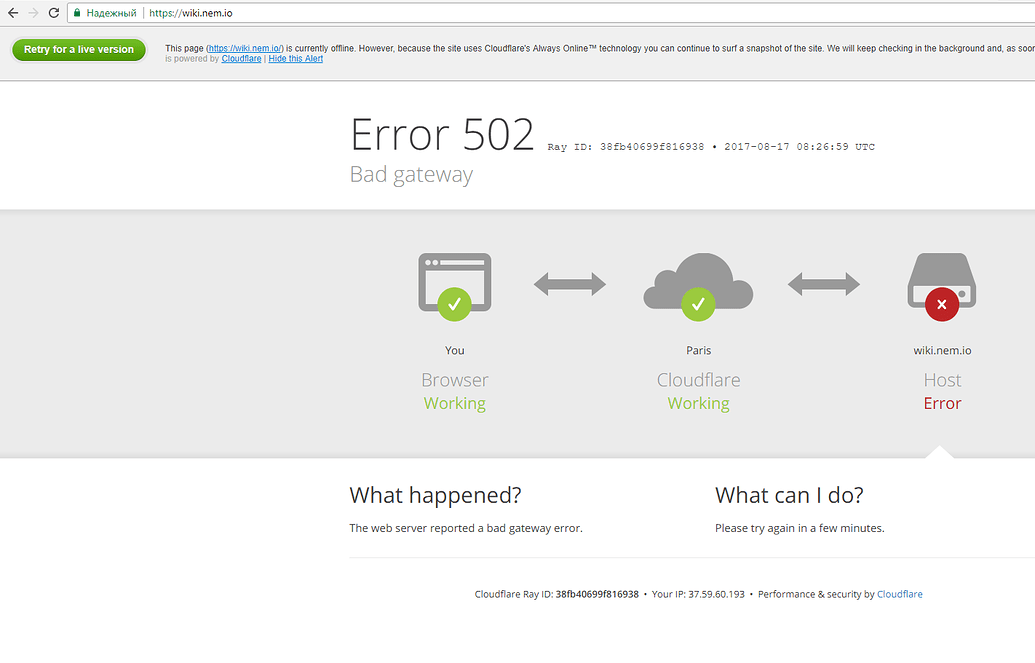Viewport: 1035px width, 663px height.
Task: Click the 'Host' label
Action: click(942, 380)
